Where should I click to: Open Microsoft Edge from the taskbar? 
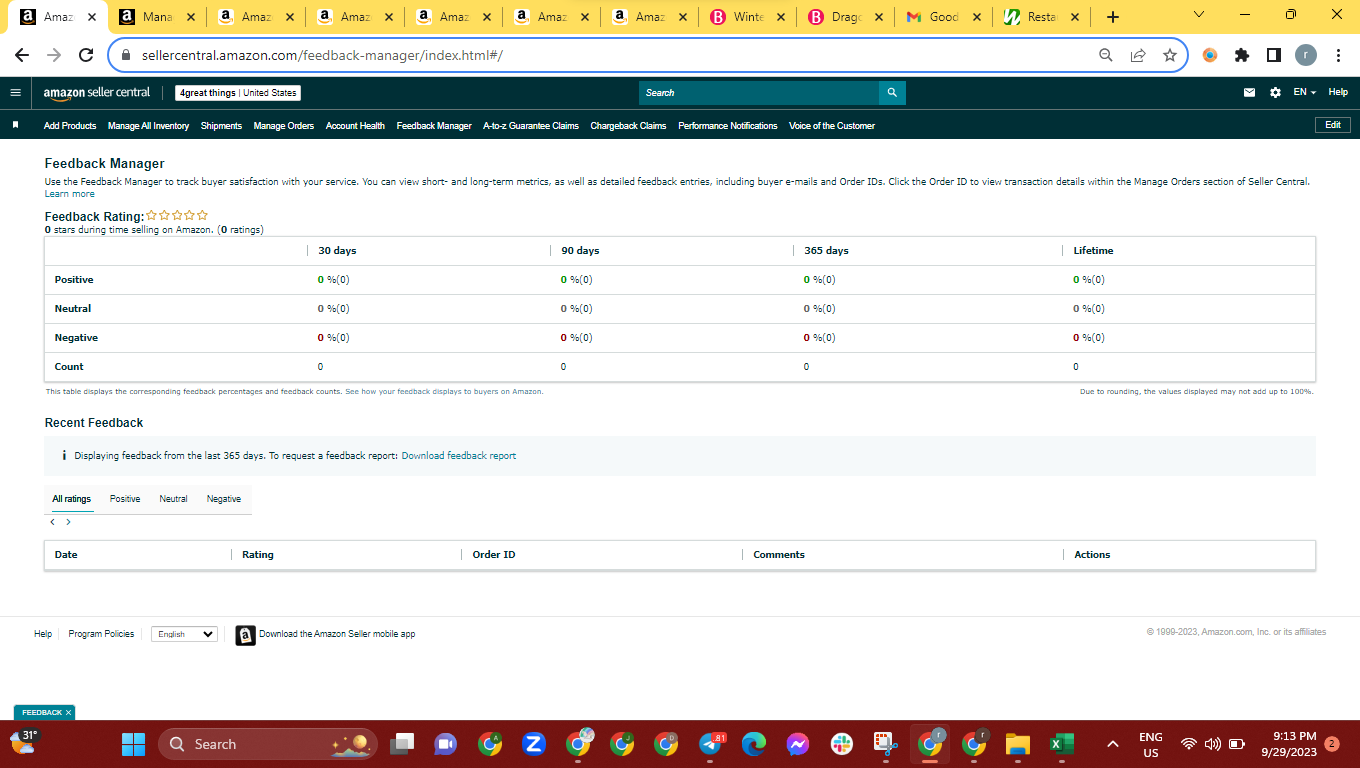[x=754, y=744]
